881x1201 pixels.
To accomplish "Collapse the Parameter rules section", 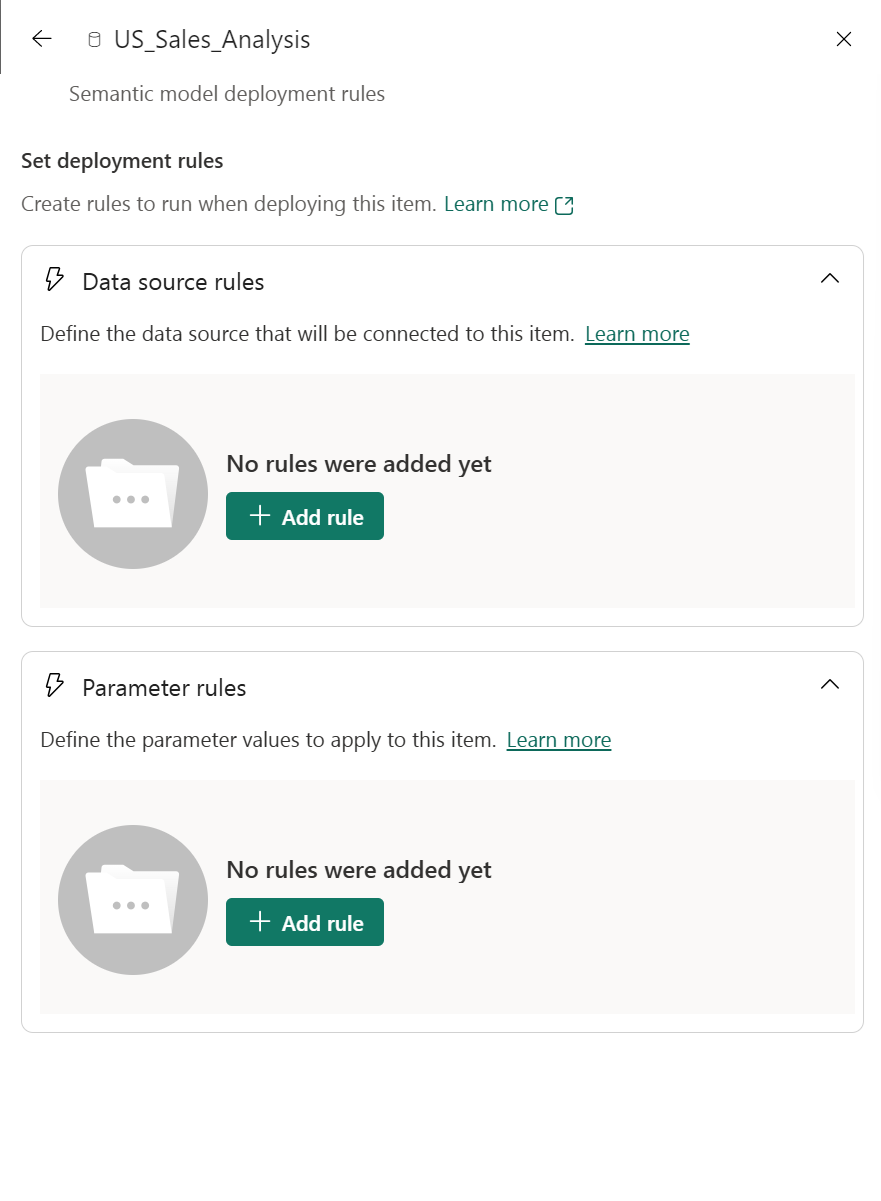I will tap(829, 684).
